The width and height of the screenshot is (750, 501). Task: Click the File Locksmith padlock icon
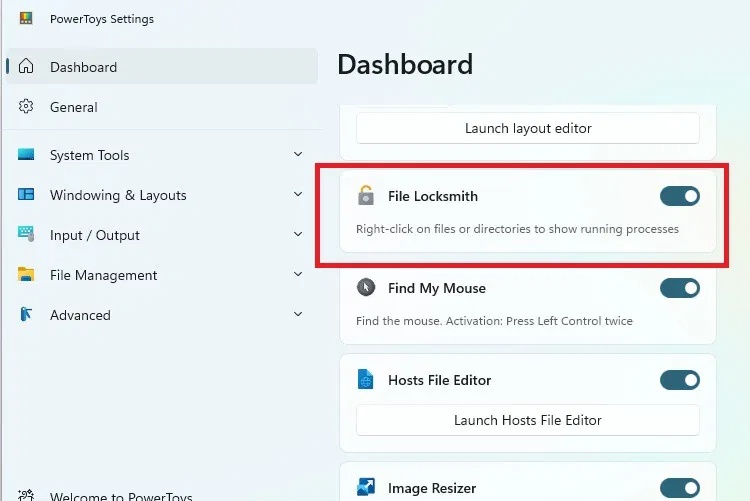pyautogui.click(x=366, y=195)
